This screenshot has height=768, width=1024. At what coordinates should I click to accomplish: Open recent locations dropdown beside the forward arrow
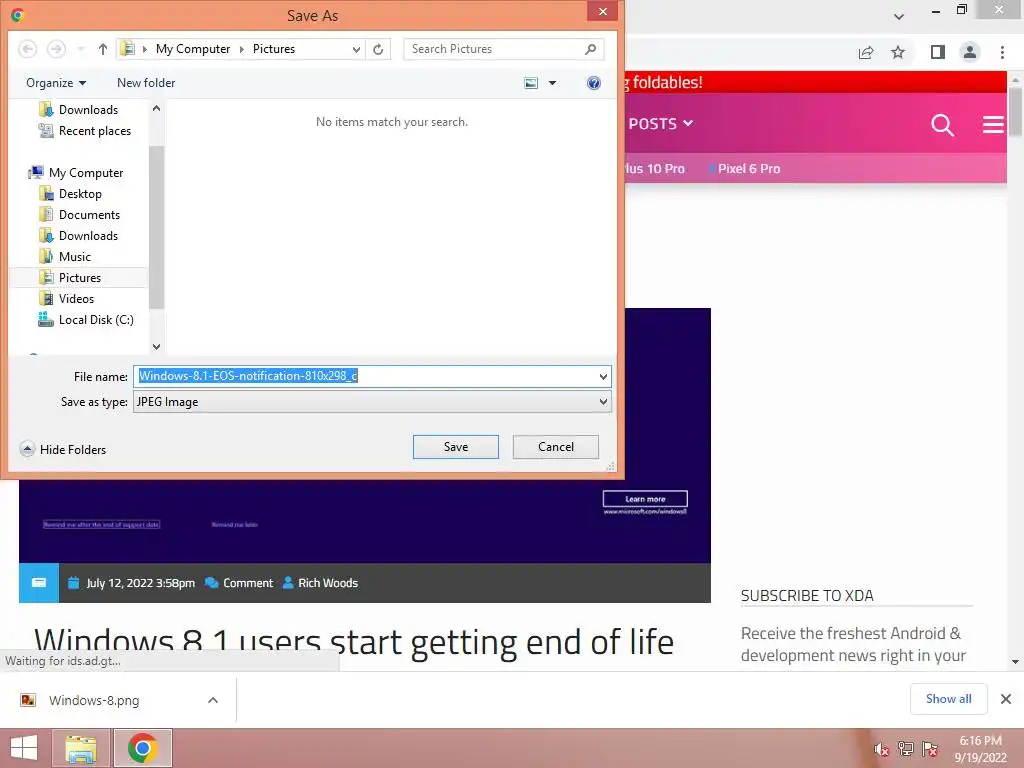[x=80, y=49]
